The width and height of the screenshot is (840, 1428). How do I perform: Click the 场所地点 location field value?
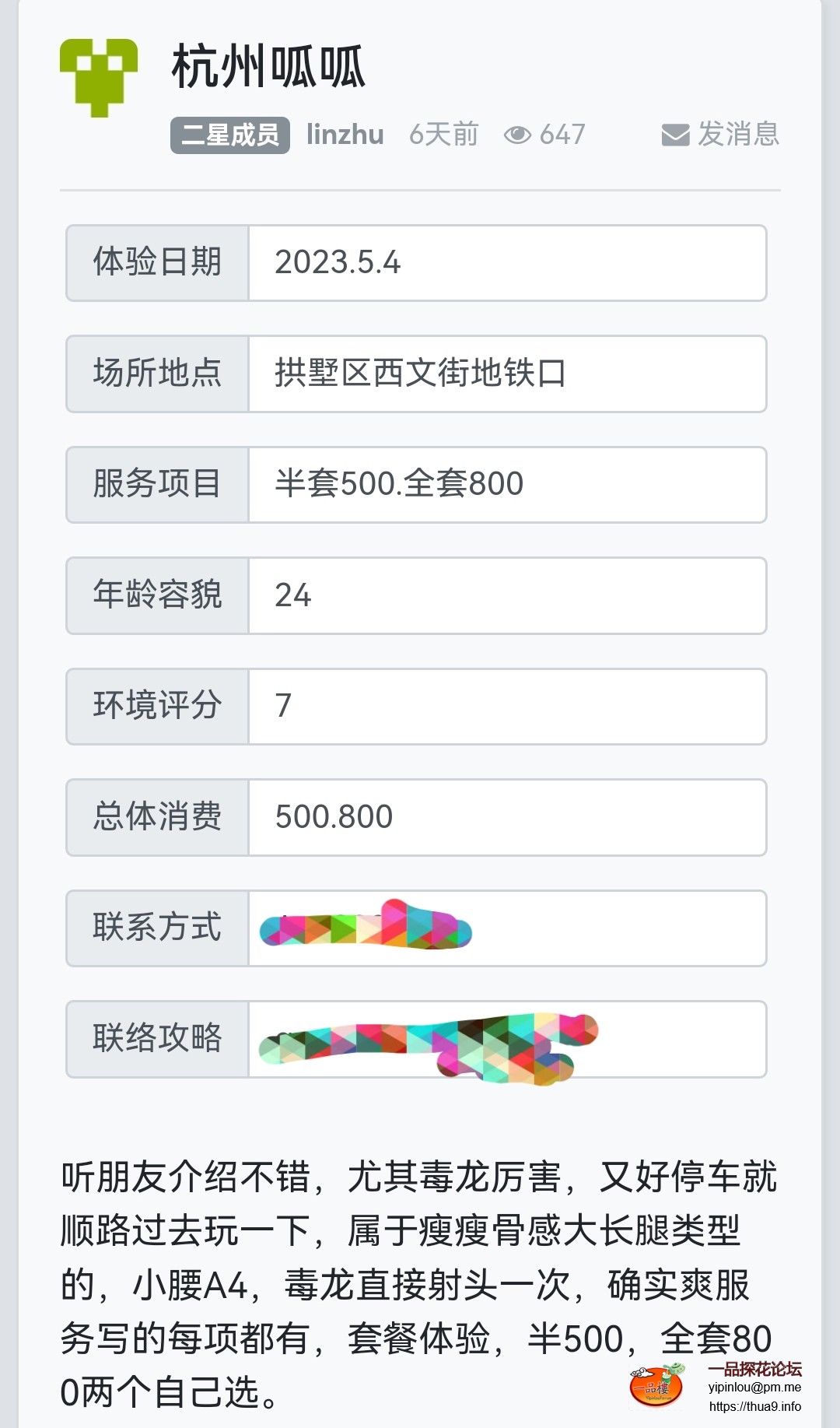[x=420, y=374]
